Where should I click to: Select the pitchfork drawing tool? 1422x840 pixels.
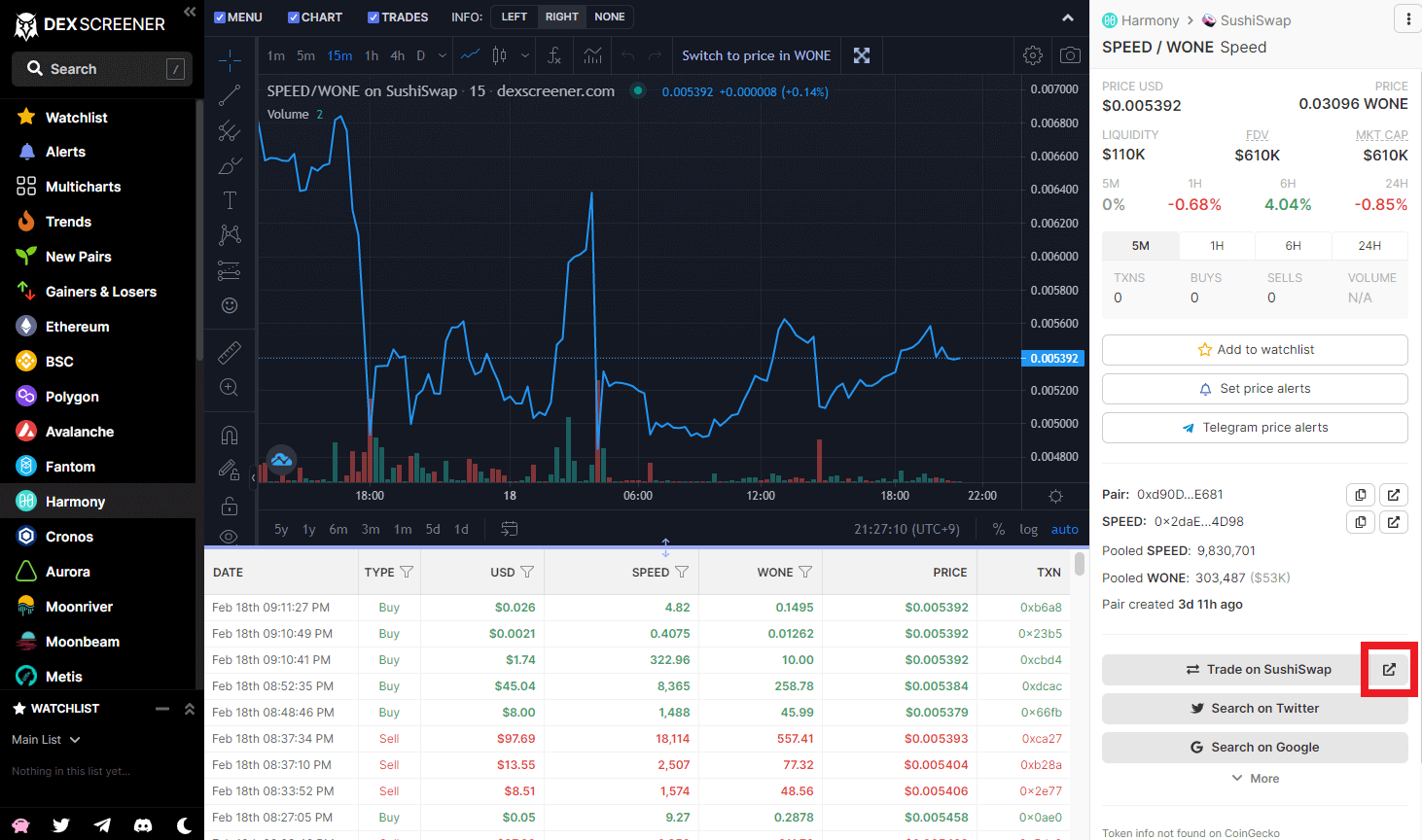point(230,130)
